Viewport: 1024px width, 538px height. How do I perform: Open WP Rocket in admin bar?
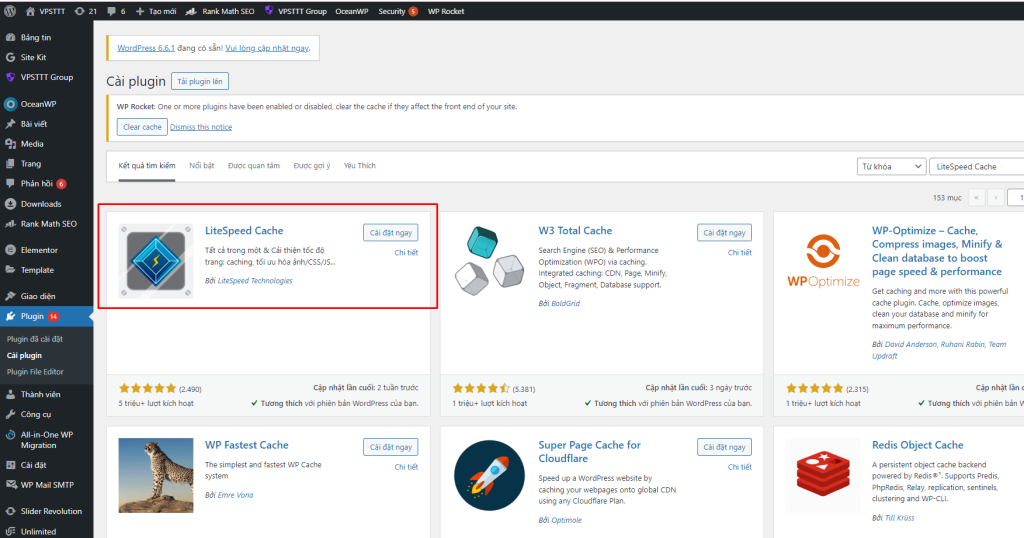point(446,11)
